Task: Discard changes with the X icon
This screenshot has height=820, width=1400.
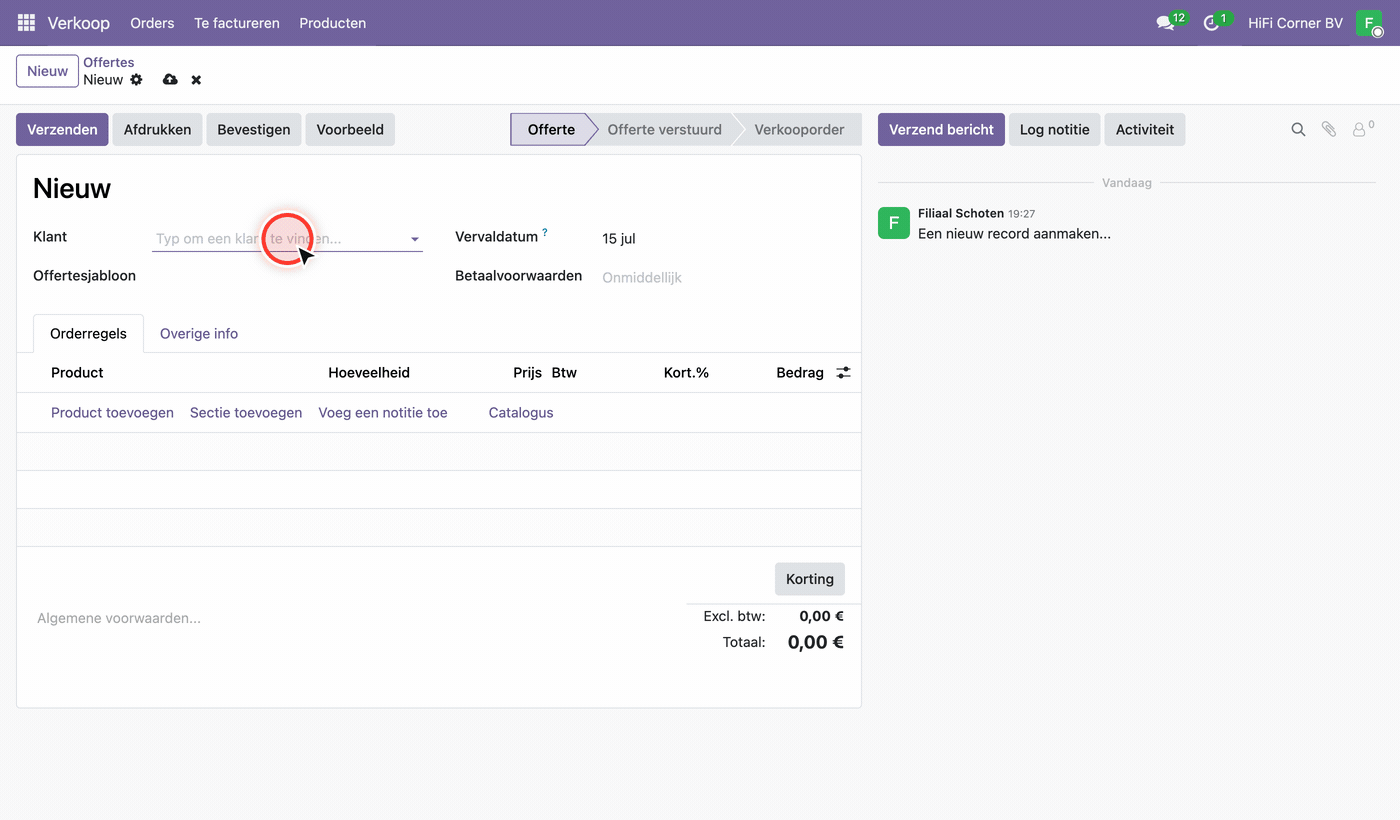Action: [x=196, y=79]
